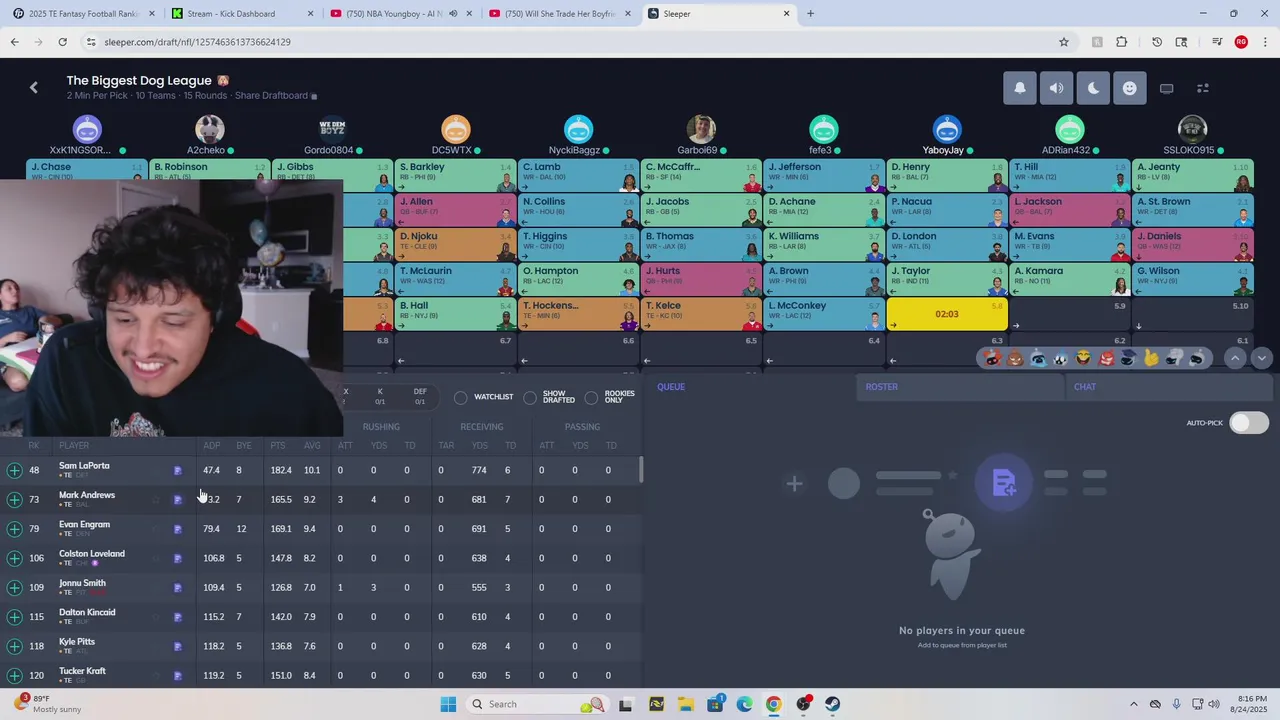Screen dimensions: 1280x720
Task: Click the back arrow beside the league name
Action: (34, 88)
